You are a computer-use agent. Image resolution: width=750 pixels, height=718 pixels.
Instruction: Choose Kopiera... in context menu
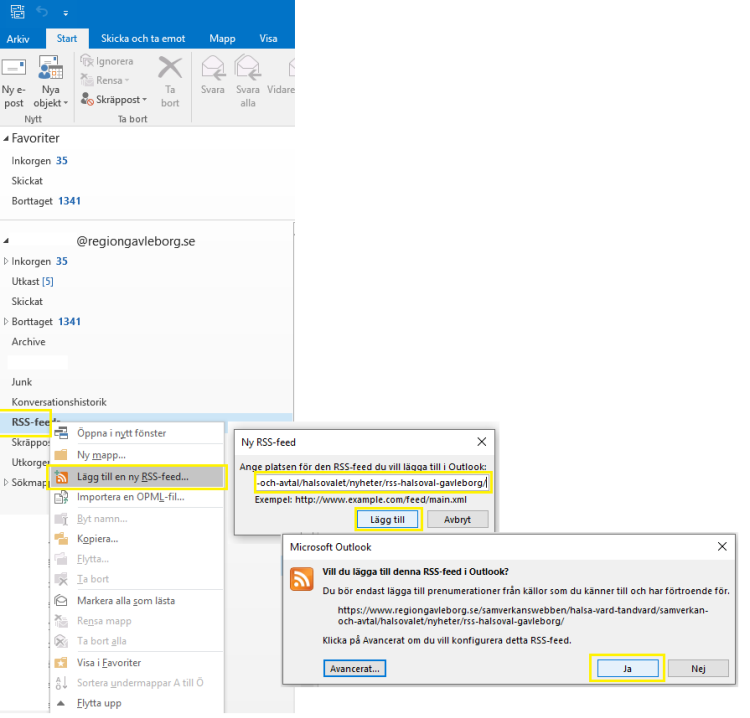98,539
